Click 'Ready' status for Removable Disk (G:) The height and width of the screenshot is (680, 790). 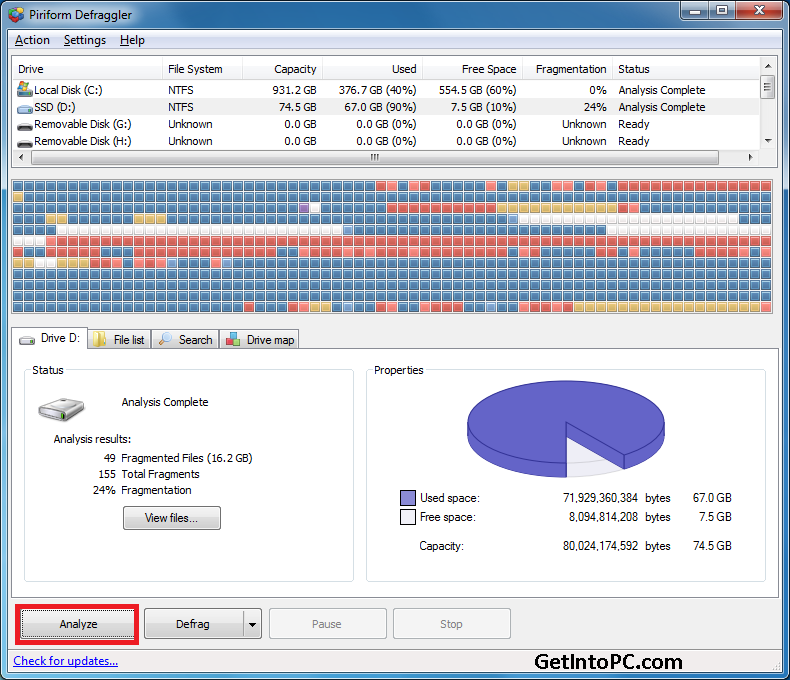click(634, 124)
